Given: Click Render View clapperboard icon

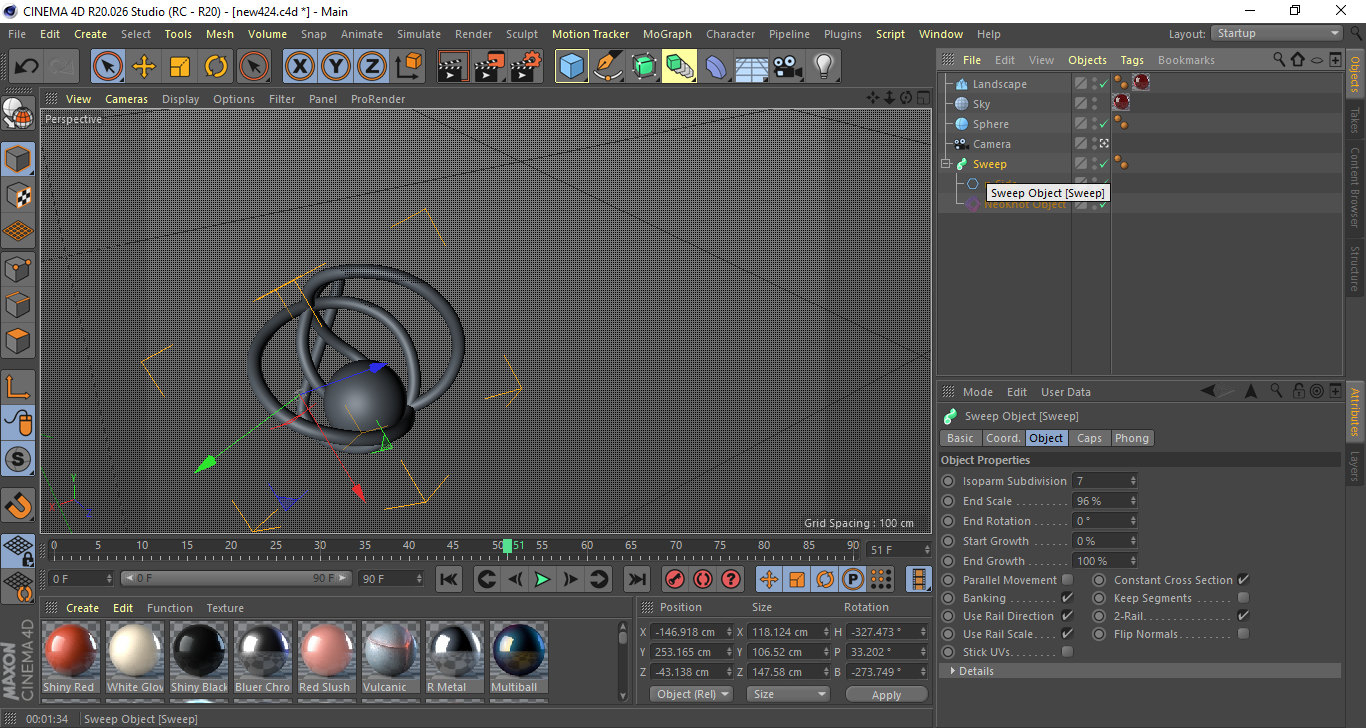Looking at the screenshot, I should [x=453, y=67].
